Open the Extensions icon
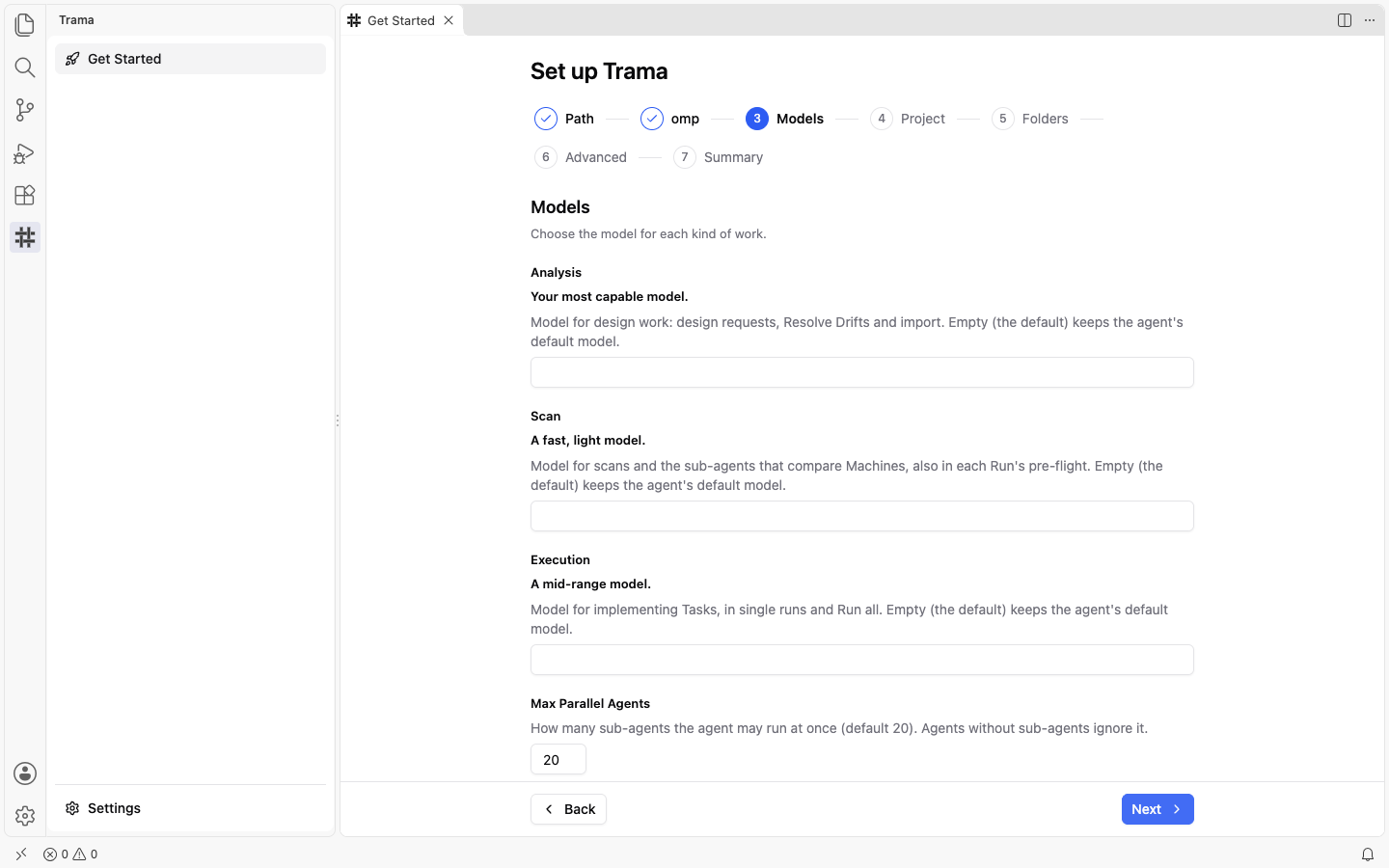1389x868 pixels. 25,195
